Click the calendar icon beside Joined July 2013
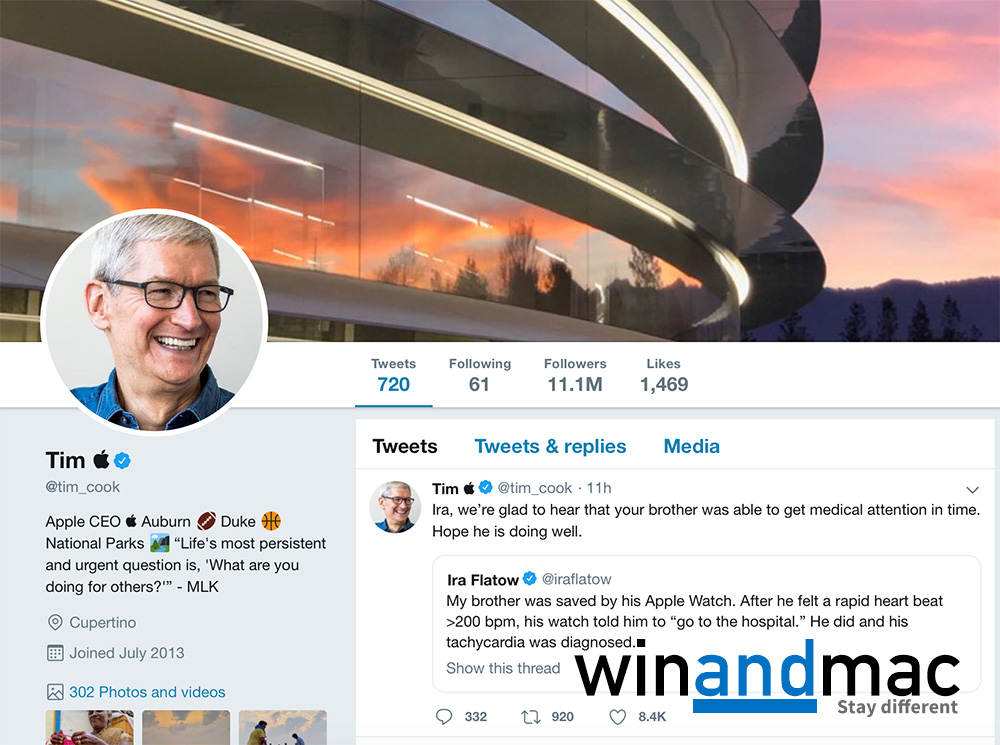The height and width of the screenshot is (745, 1000). pos(55,653)
